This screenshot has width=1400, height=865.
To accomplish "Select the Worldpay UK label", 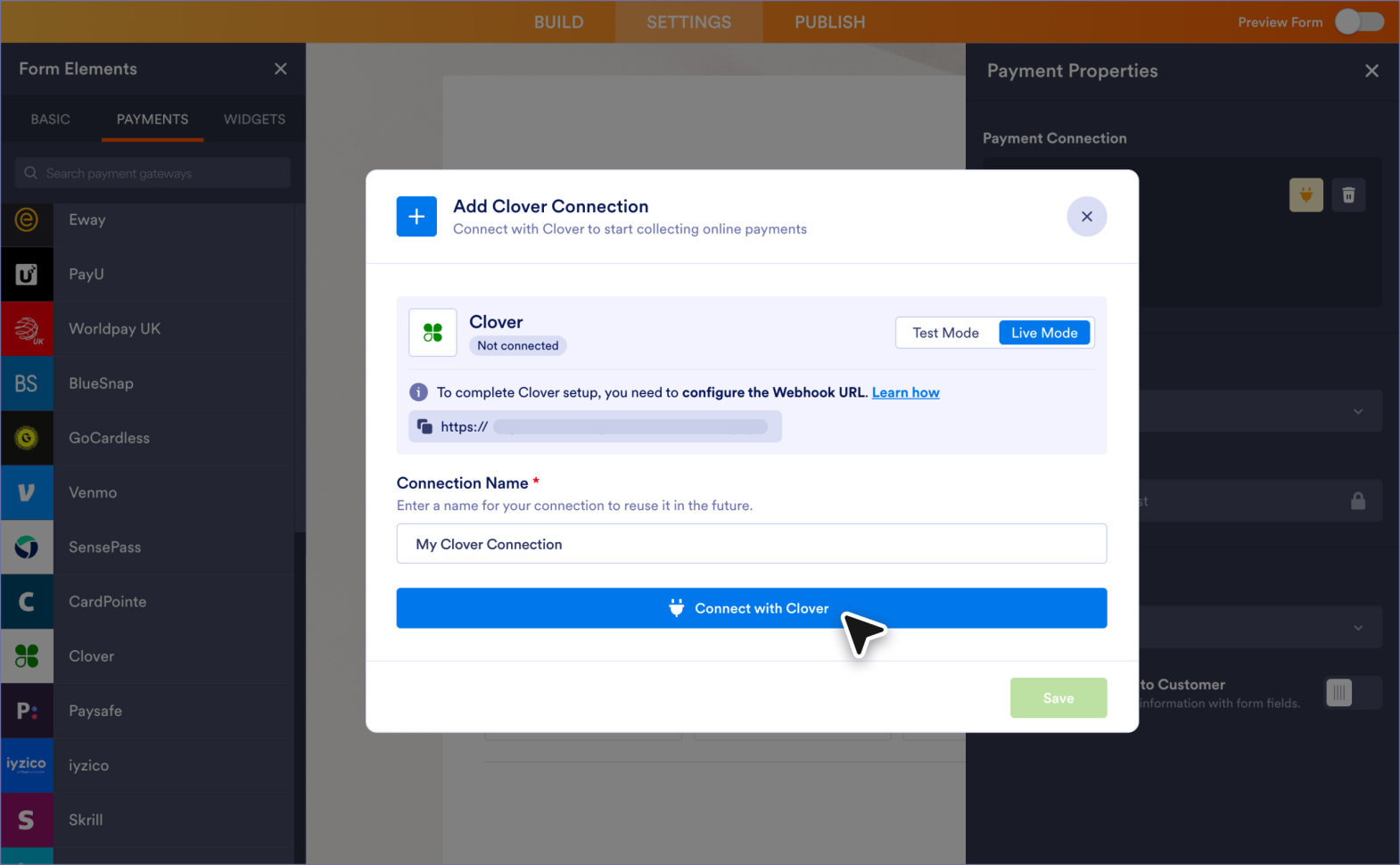I will click(x=115, y=329).
